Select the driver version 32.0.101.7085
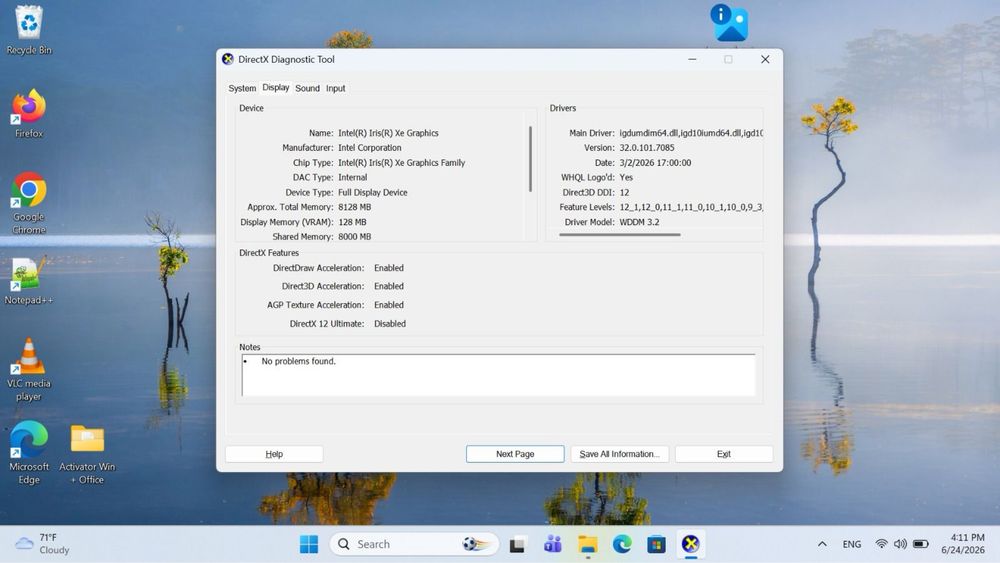The height and width of the screenshot is (563, 1000). click(x=647, y=147)
